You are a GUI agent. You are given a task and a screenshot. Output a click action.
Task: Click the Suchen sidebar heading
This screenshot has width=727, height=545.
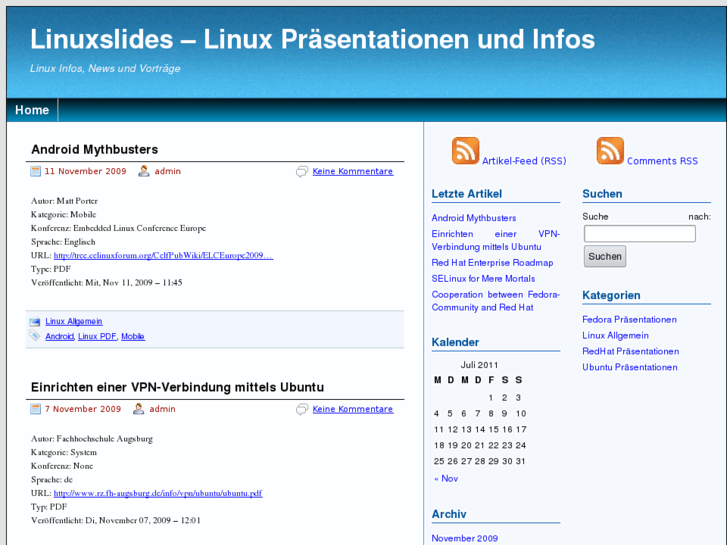(x=602, y=194)
